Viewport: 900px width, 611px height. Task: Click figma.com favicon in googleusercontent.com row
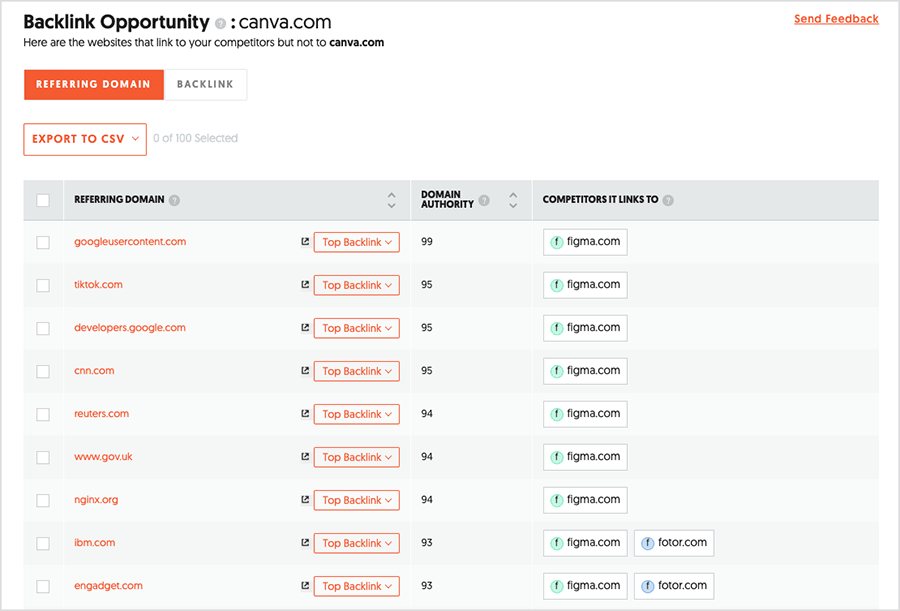tap(556, 242)
